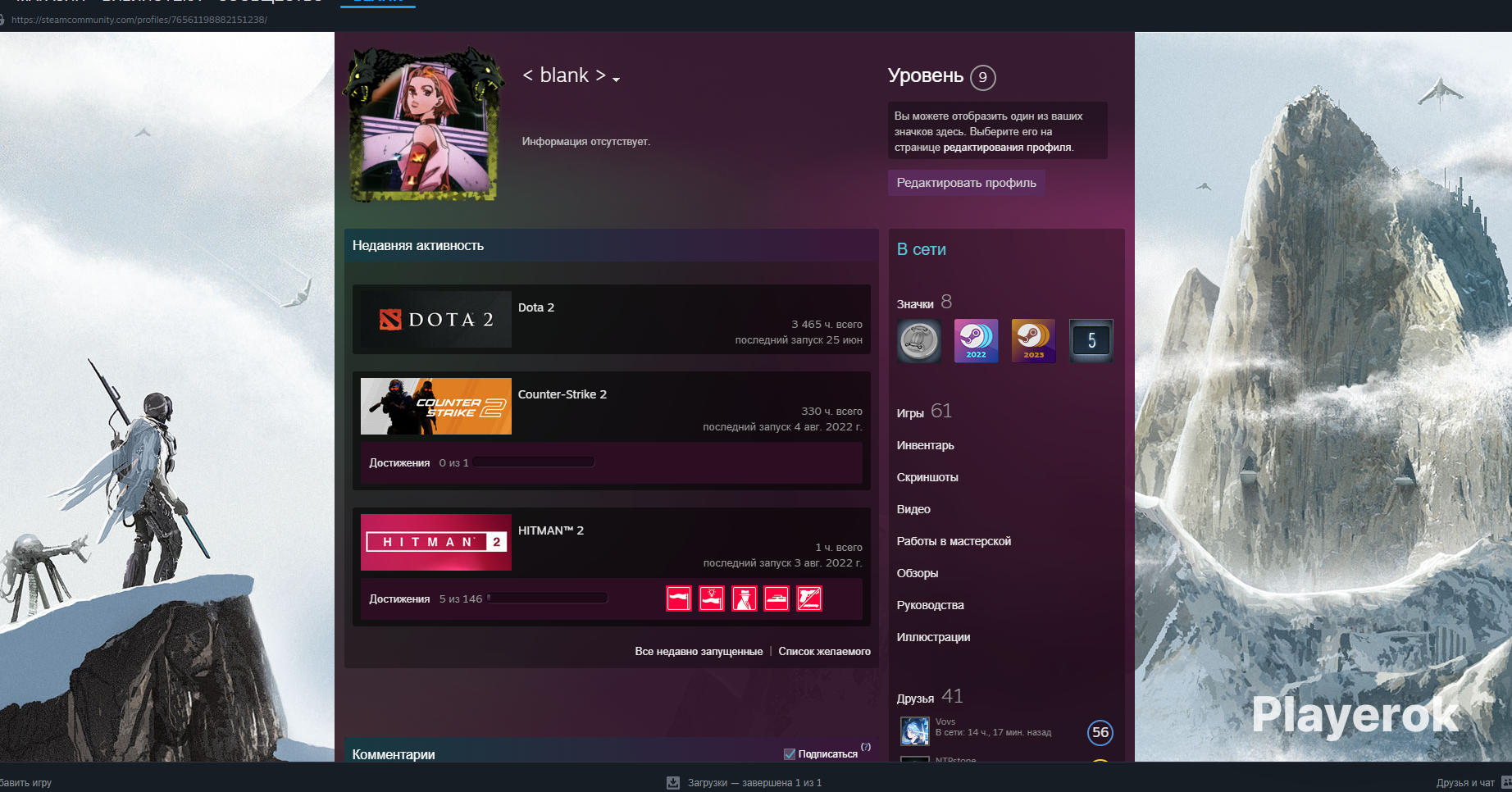Open Иллюстрации from profile sidebar
Viewport: 1512px width, 792px height.
coord(934,637)
